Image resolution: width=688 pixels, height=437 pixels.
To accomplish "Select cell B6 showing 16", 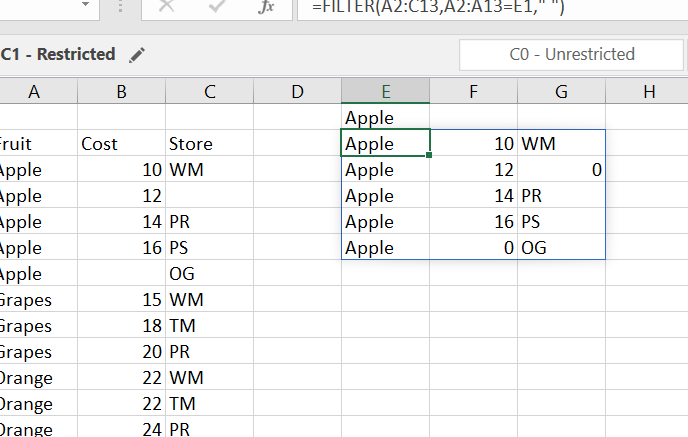I will tap(122, 247).
